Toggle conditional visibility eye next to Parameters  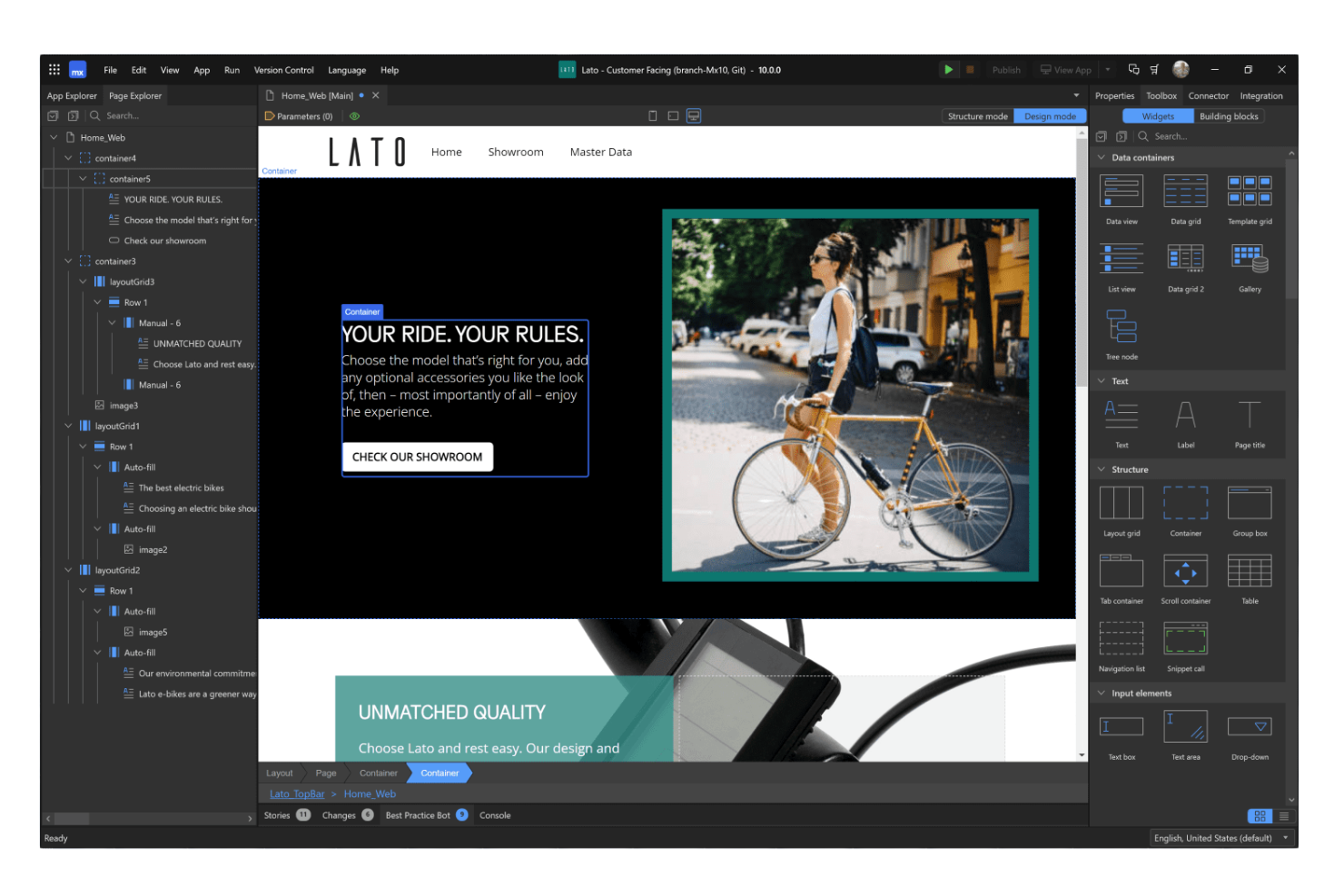[x=354, y=115]
